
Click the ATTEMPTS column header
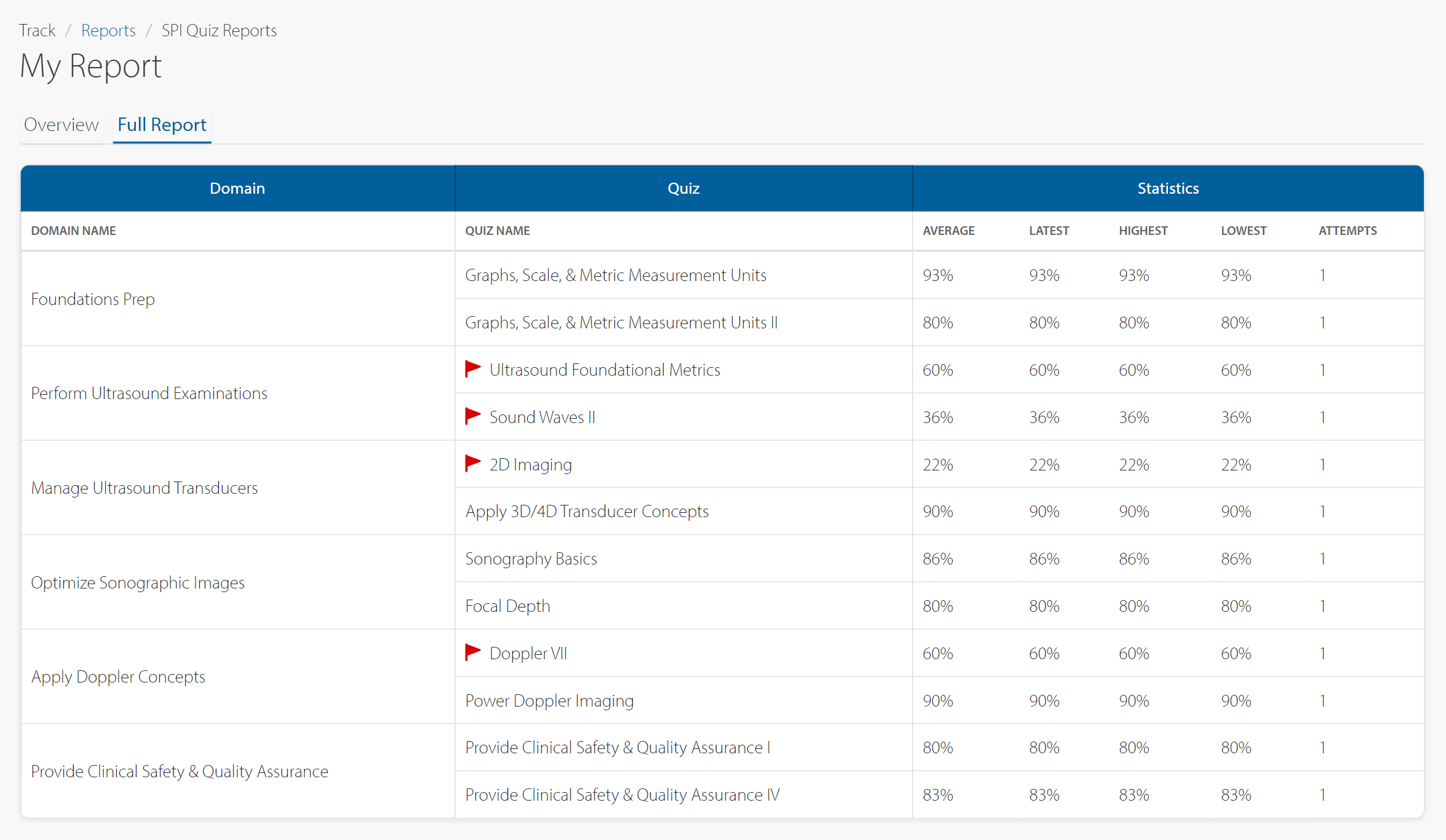click(x=1348, y=231)
